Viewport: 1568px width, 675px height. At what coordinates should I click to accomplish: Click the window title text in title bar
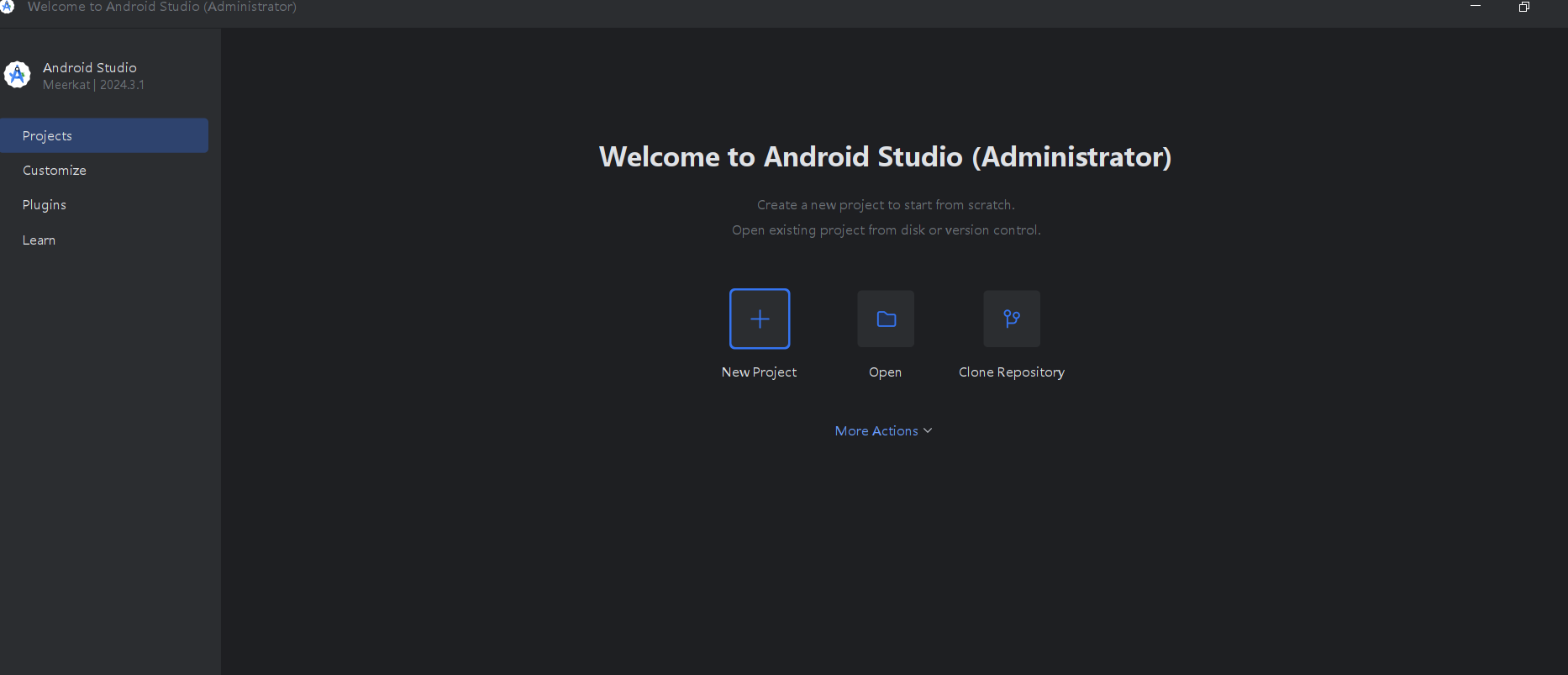pyautogui.click(x=161, y=7)
